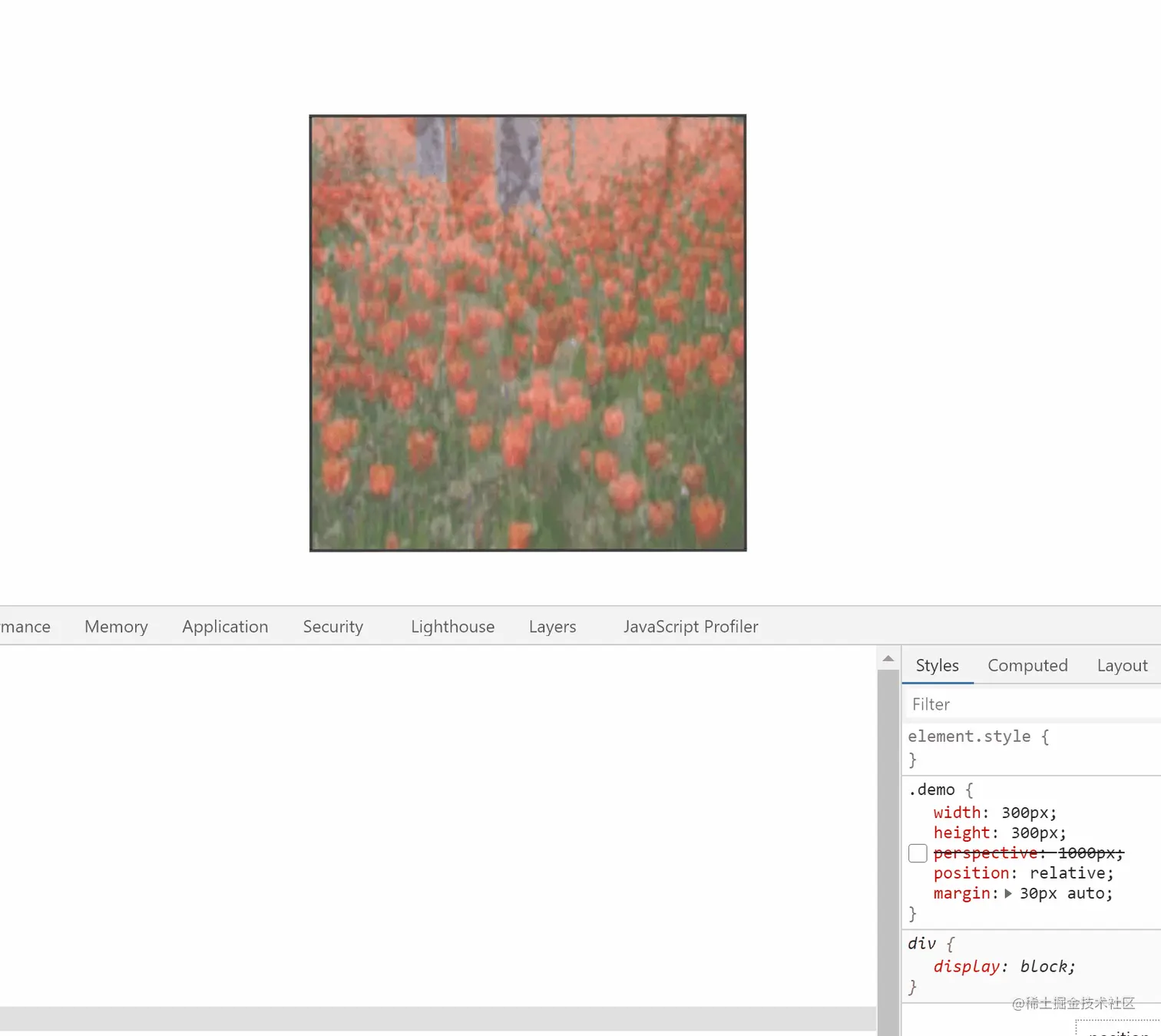Screen dimensions: 1161x1036
Task: Click the div user-agent rule selector
Action: coord(921,944)
